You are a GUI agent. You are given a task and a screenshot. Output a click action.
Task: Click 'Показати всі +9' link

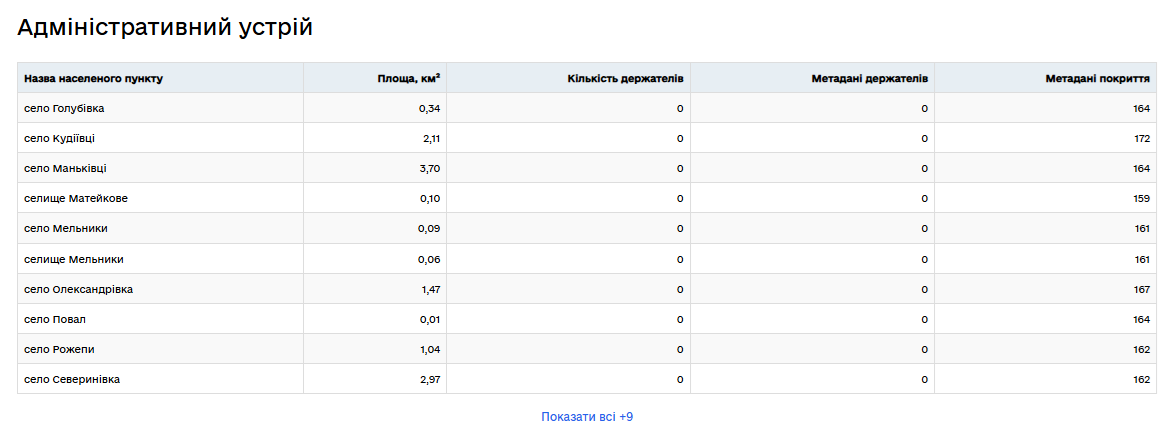pos(586,416)
